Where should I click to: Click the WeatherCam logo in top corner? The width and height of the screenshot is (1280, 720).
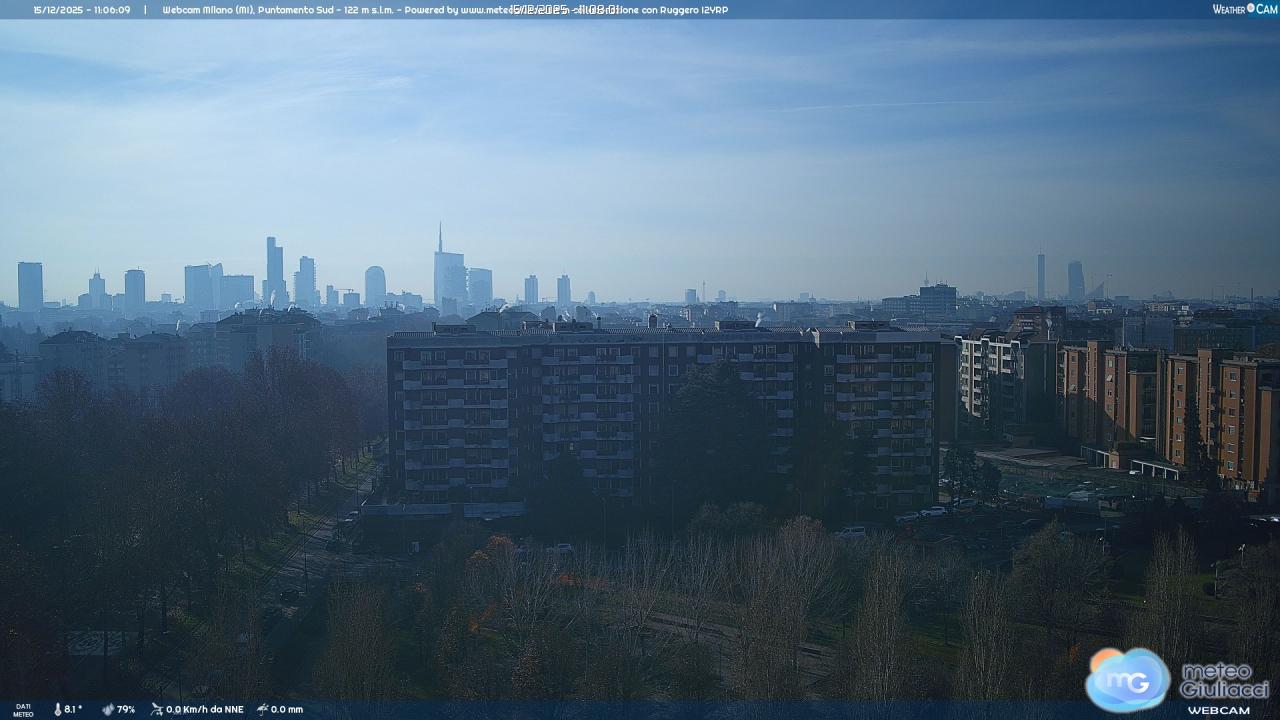point(1244,9)
